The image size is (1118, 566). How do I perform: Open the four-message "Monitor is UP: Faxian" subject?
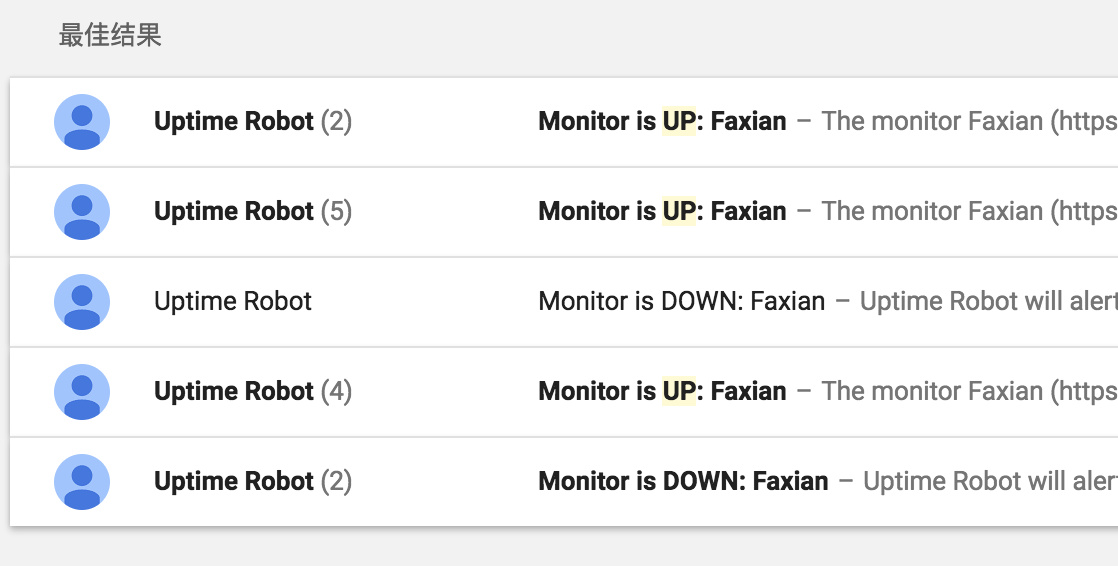662,392
